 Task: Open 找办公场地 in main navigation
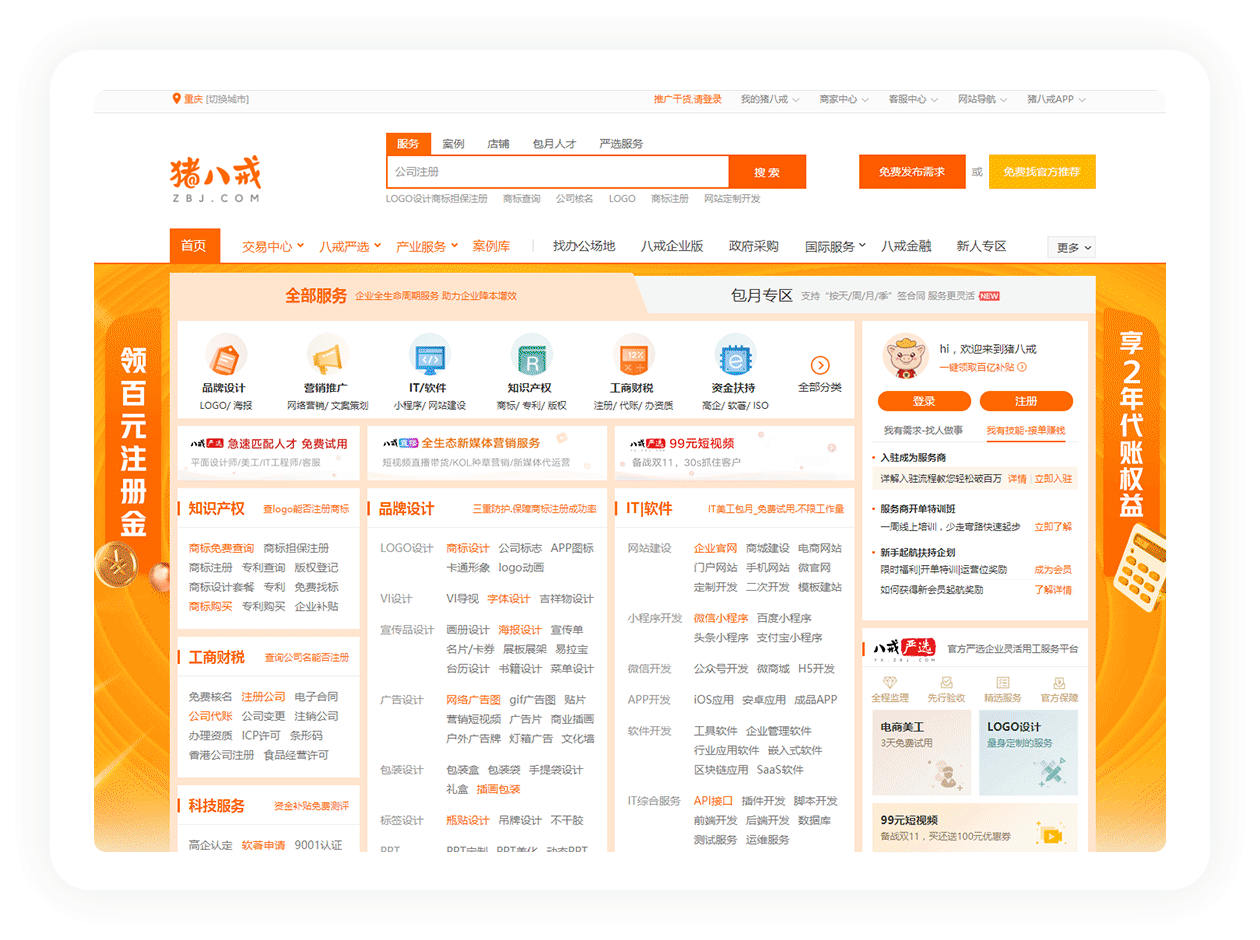pos(584,246)
